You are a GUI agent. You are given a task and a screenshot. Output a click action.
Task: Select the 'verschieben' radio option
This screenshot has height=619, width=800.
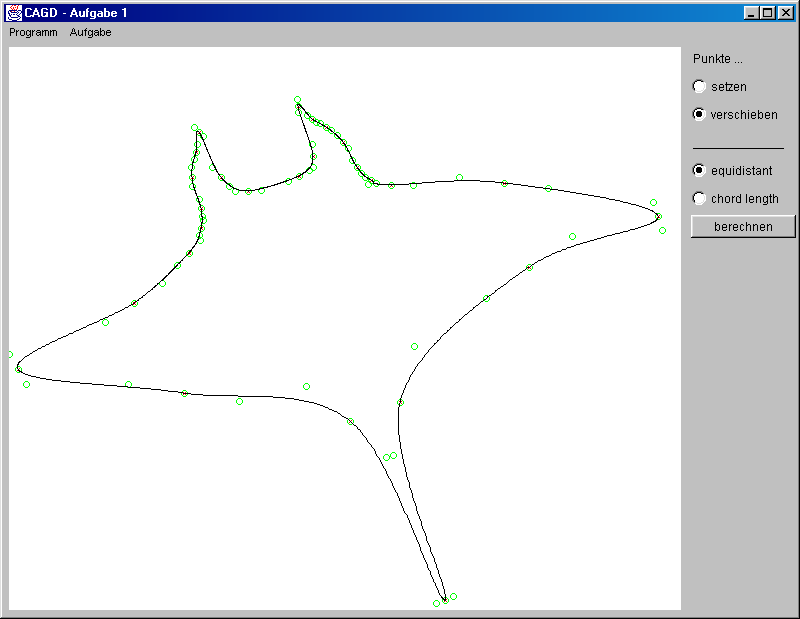click(699, 115)
